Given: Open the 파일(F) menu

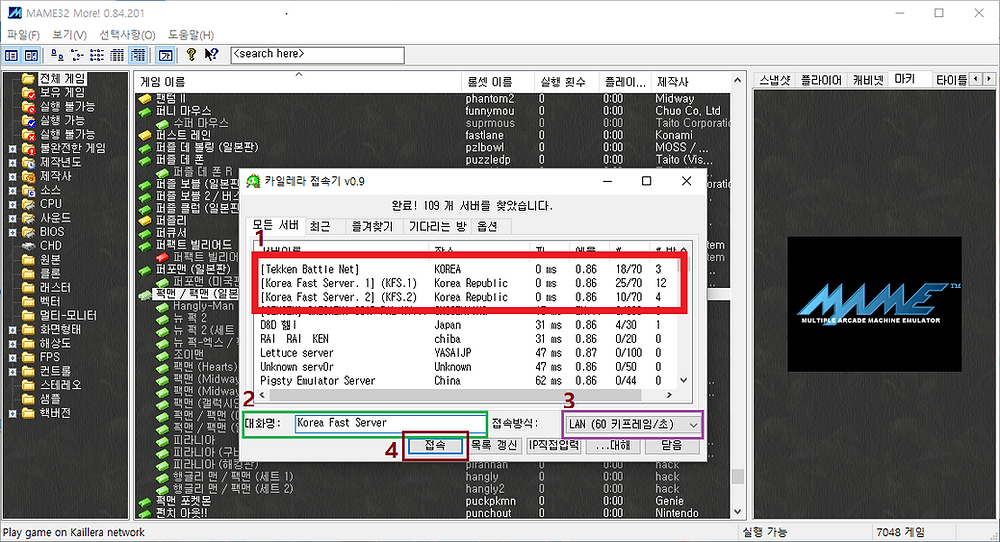Looking at the screenshot, I should coord(23,34).
